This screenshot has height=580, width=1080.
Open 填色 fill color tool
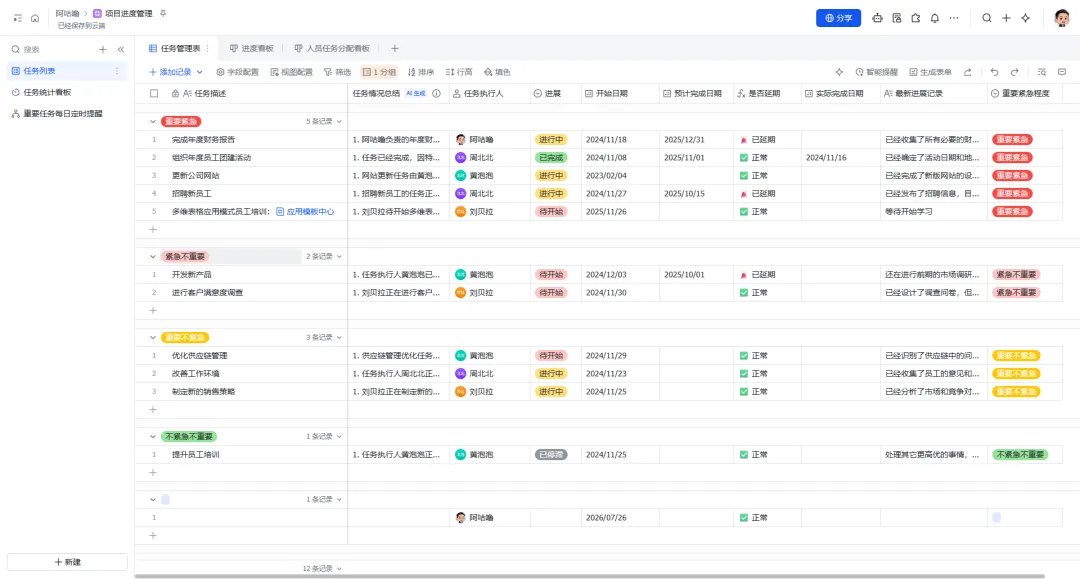pyautogui.click(x=497, y=72)
